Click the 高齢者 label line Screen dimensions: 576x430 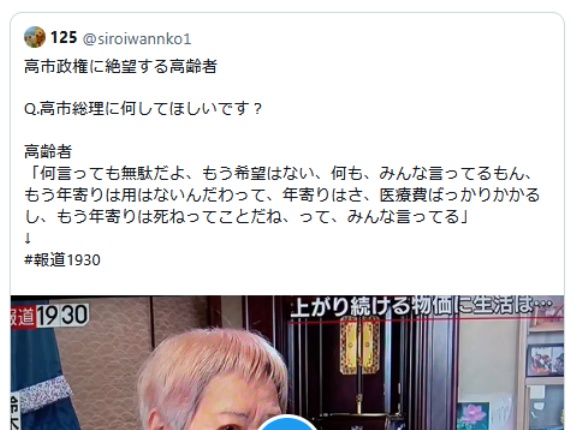pos(48,152)
